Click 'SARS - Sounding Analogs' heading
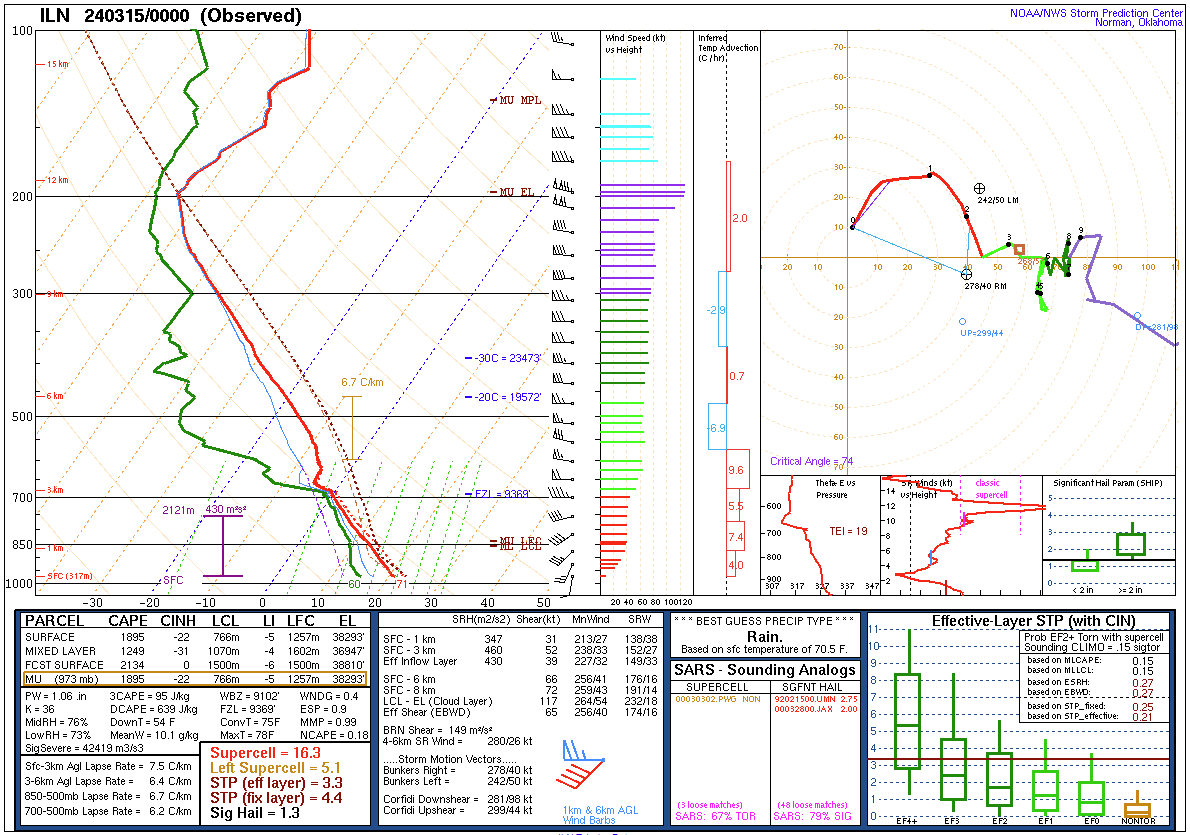The height and width of the screenshot is (835, 1190). click(x=765, y=670)
